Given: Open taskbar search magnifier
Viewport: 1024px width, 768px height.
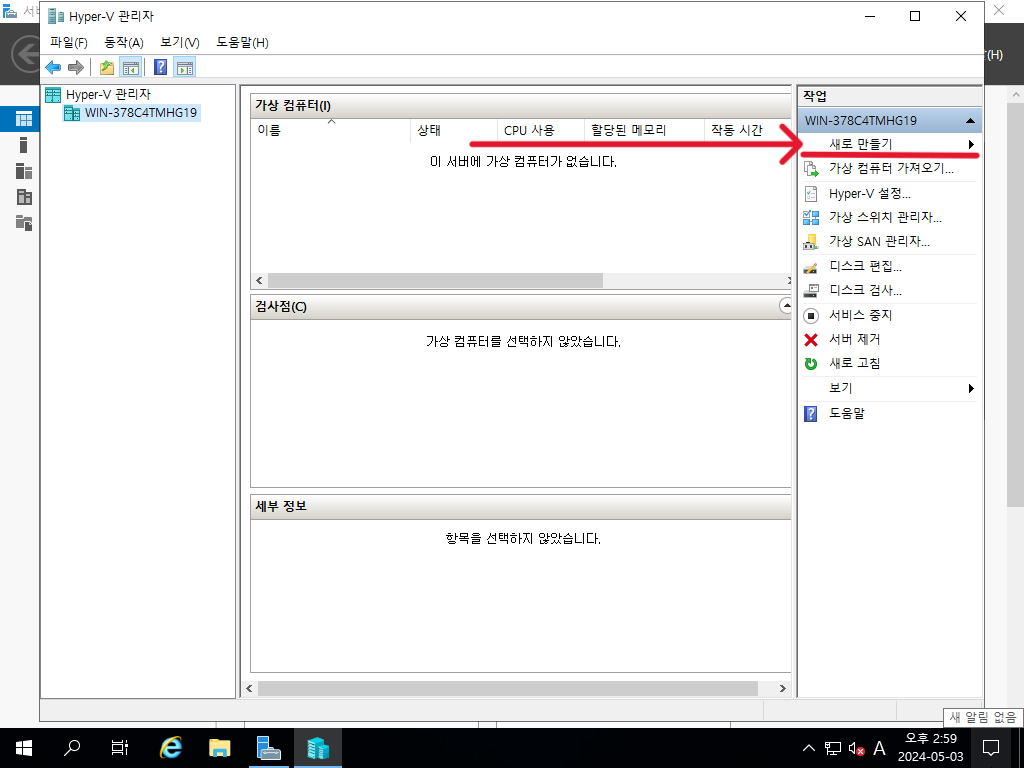Looking at the screenshot, I should tap(71, 748).
